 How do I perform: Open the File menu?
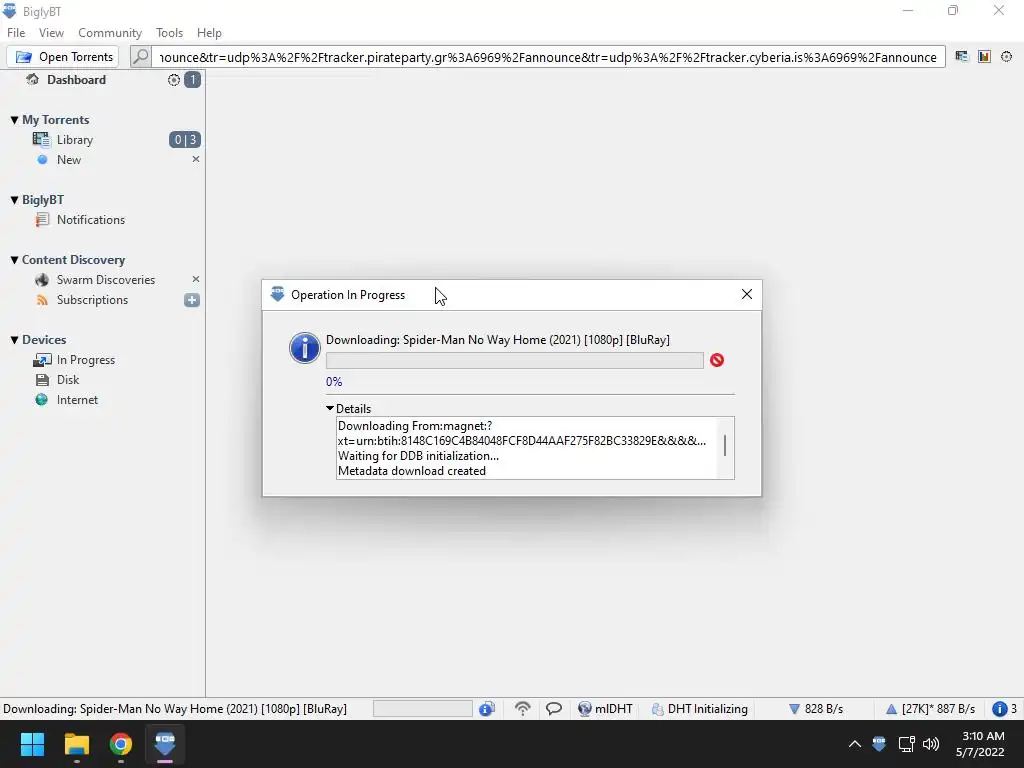(x=16, y=33)
